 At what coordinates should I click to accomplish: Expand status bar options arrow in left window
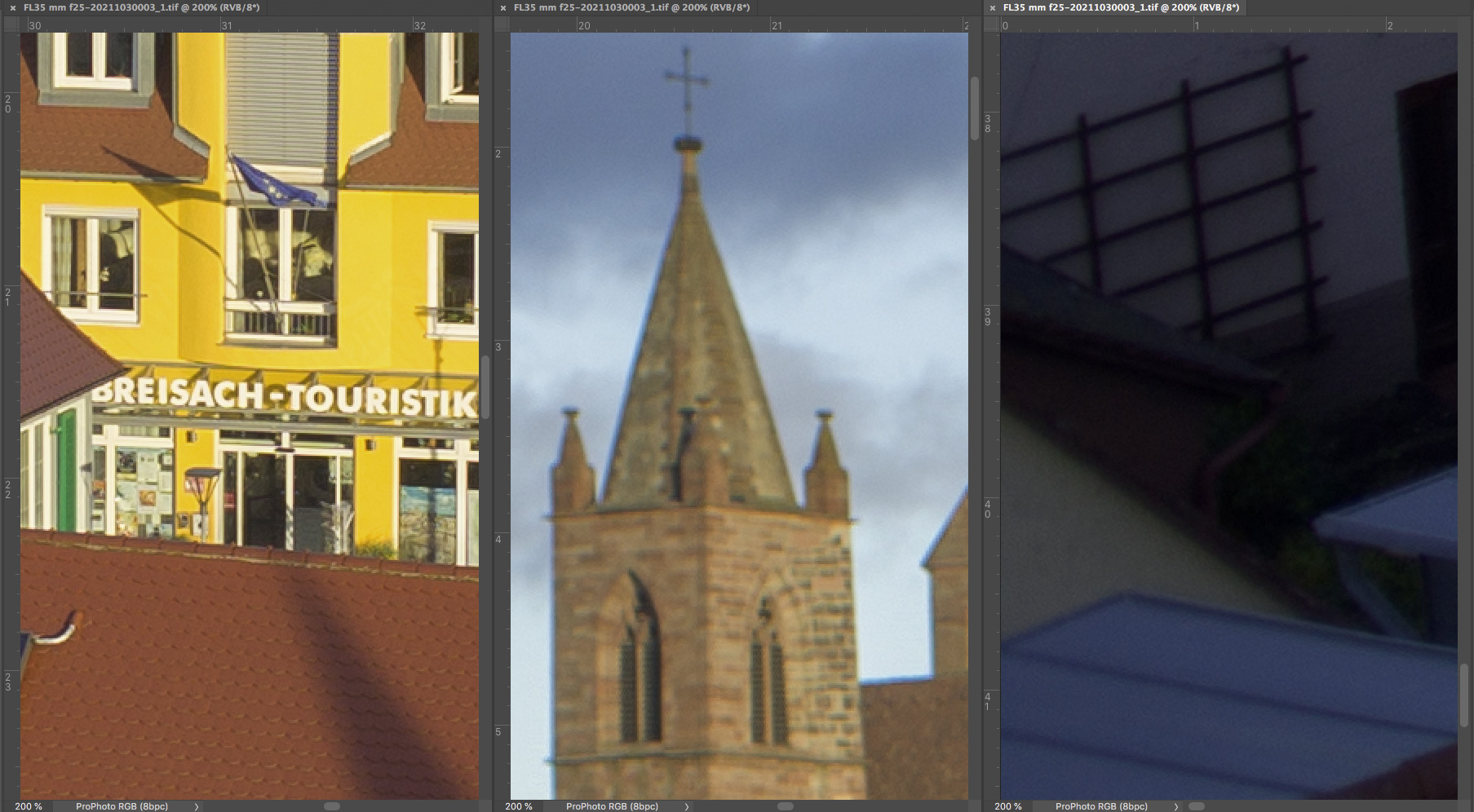[197, 806]
